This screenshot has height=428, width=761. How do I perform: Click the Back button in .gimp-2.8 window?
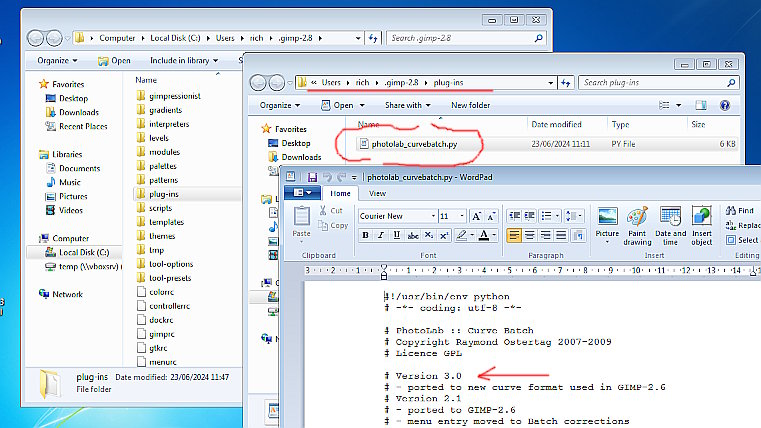[x=35, y=38]
